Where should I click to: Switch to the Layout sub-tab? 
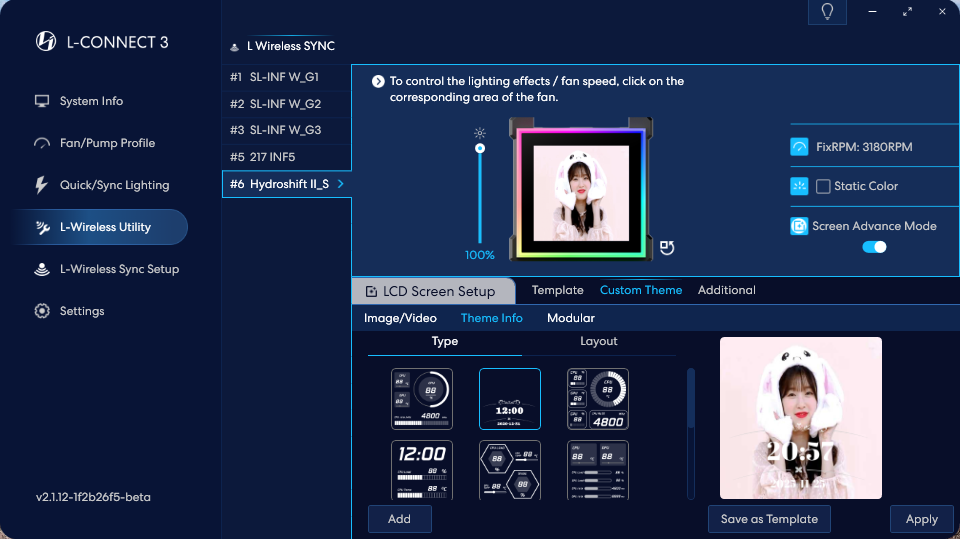[598, 341]
